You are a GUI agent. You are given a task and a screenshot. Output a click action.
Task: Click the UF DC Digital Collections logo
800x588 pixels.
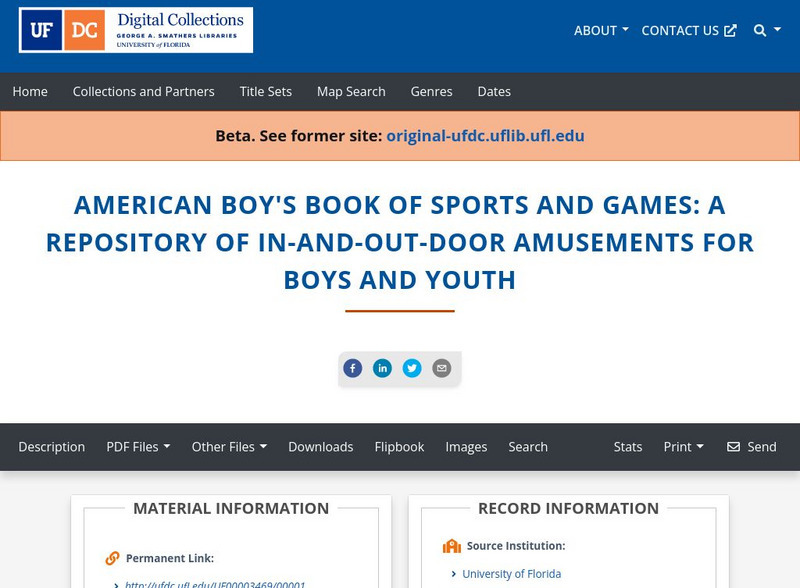pos(134,30)
